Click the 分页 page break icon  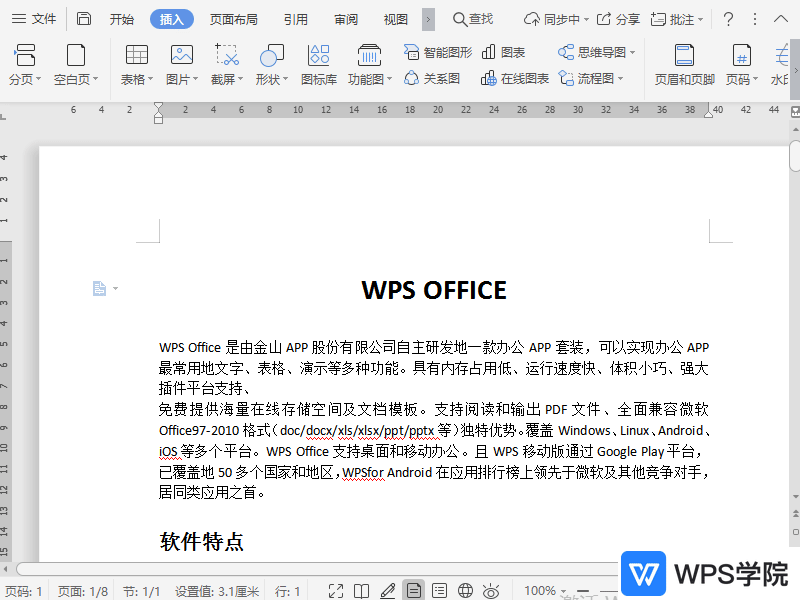click(24, 55)
